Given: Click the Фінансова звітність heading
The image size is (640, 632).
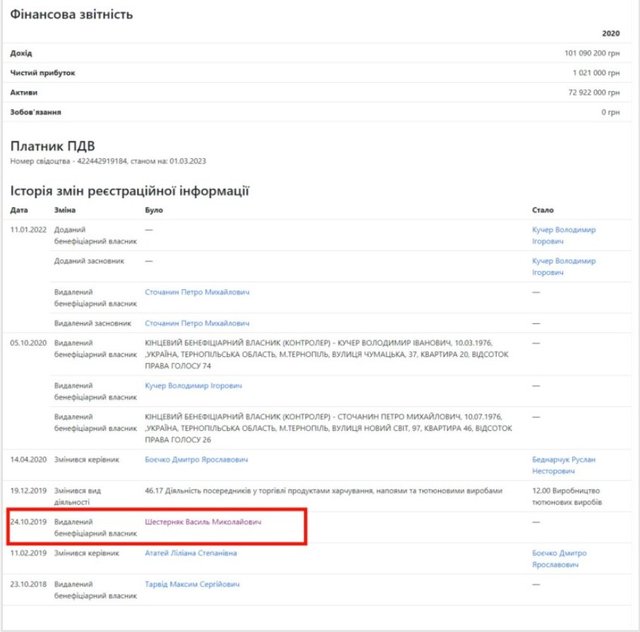Looking at the screenshot, I should coord(71,14).
